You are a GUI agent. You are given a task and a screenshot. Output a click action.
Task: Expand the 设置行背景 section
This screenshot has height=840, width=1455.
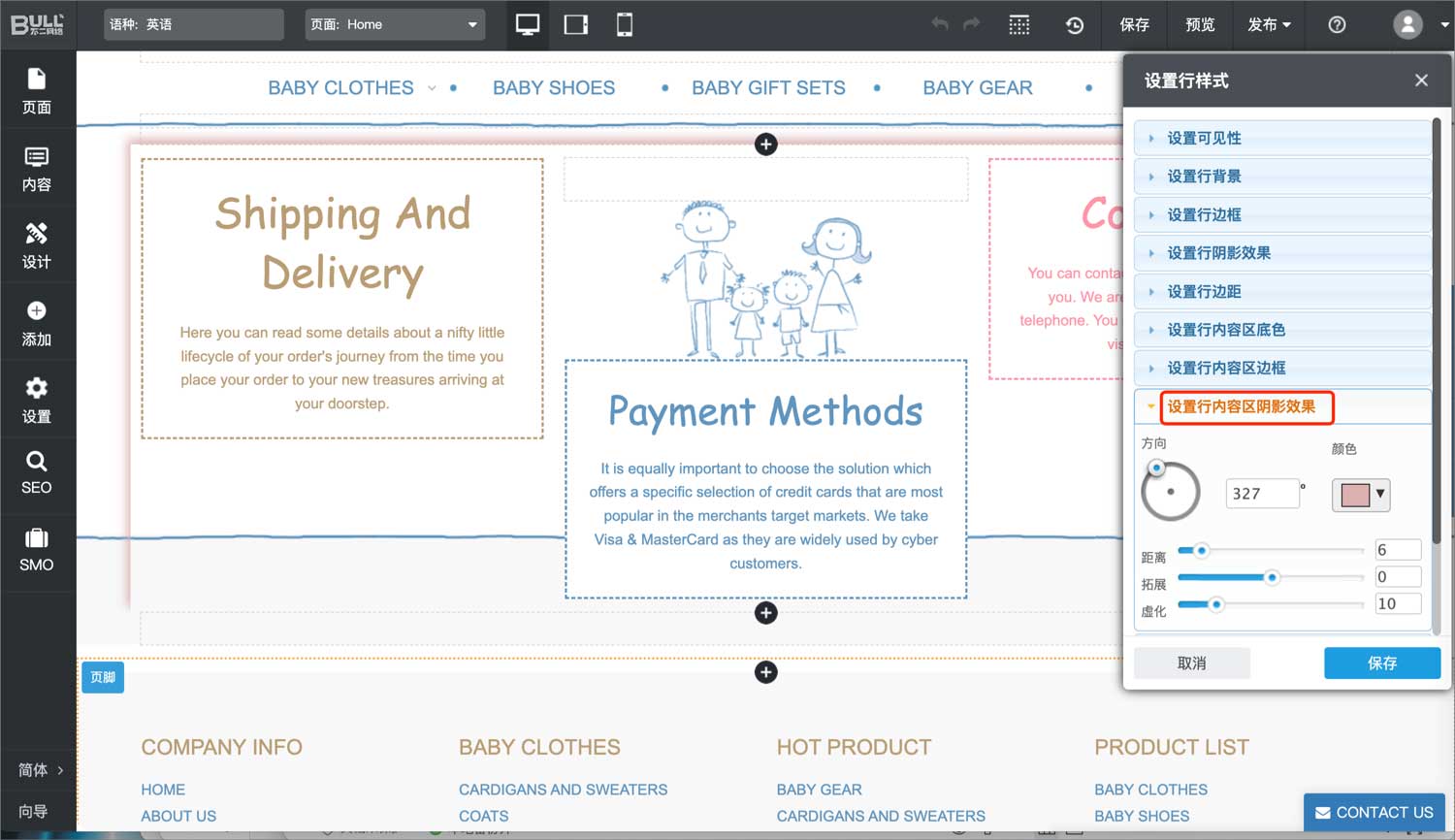click(1204, 177)
